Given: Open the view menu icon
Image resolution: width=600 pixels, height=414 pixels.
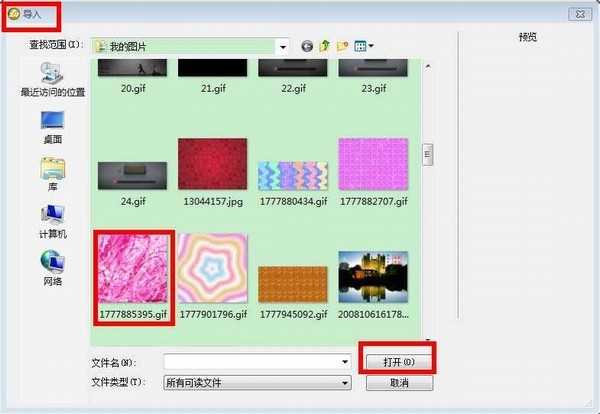Looking at the screenshot, I should pyautogui.click(x=359, y=46).
